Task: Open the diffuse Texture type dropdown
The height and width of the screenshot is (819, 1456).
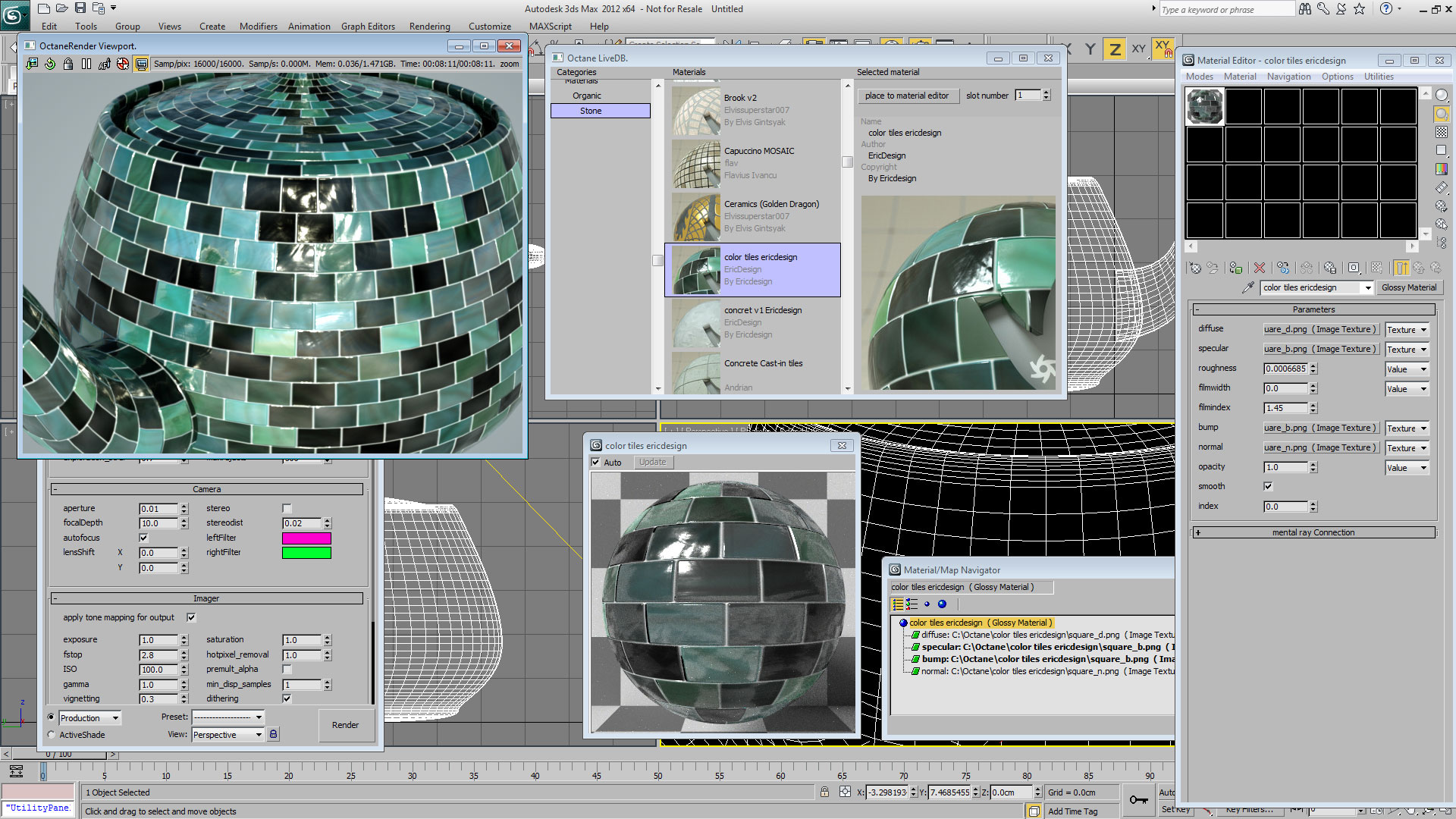Action: point(1407,330)
